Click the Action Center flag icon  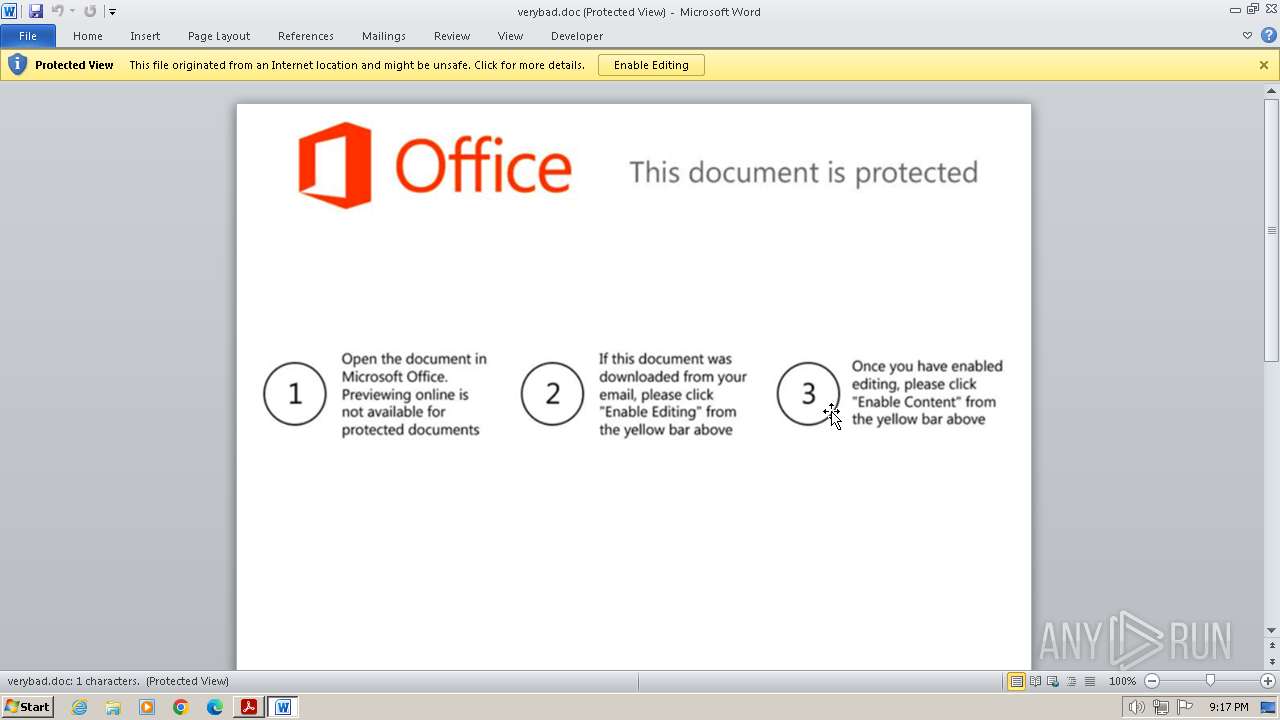(1185, 707)
